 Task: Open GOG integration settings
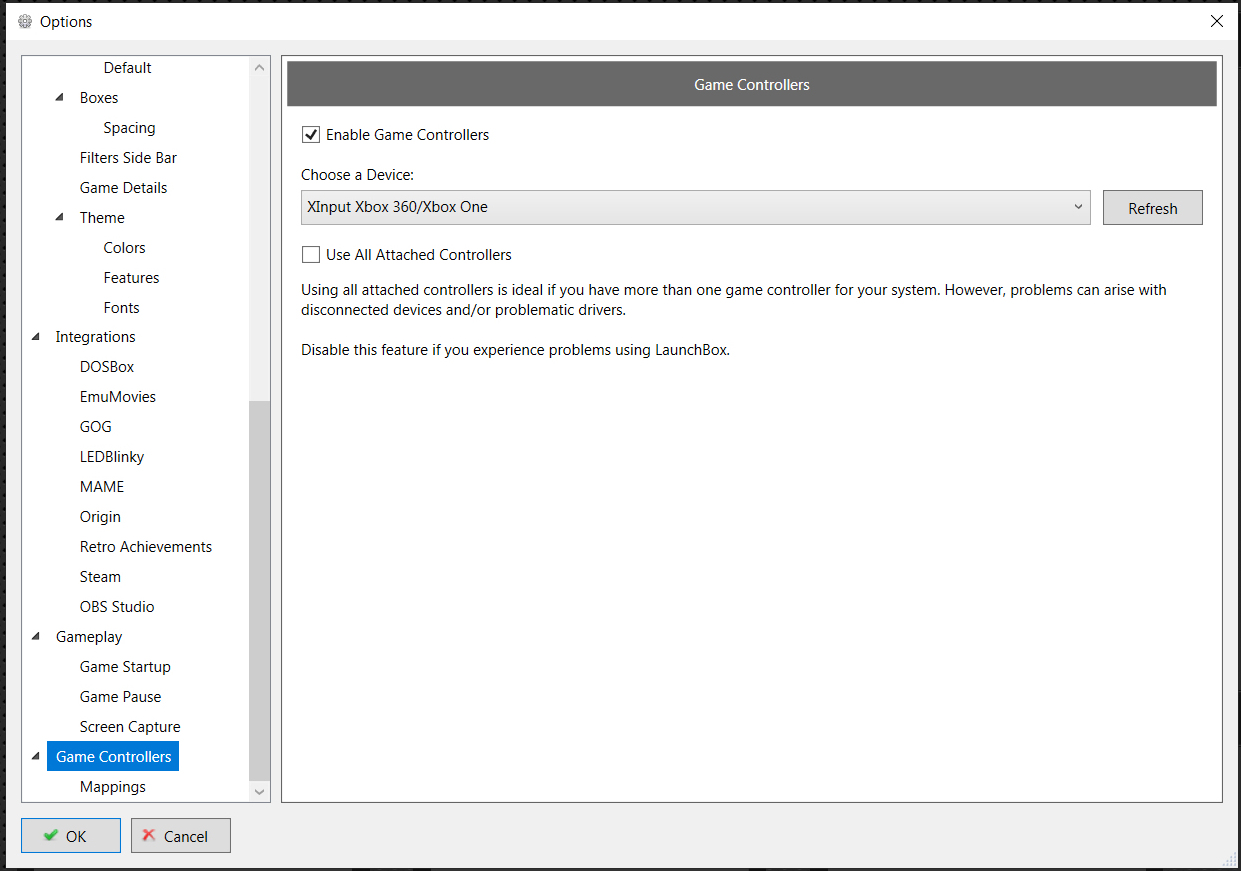pyautogui.click(x=96, y=427)
